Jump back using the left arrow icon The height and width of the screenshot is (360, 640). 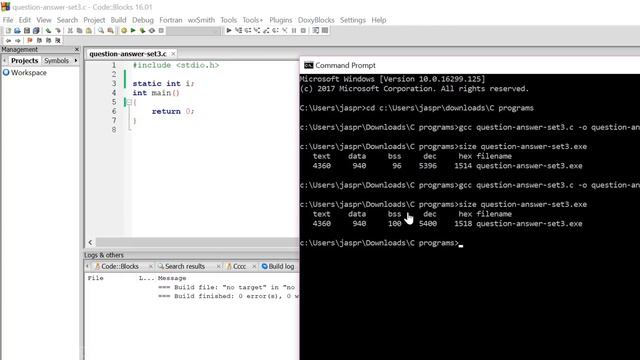tap(8, 40)
